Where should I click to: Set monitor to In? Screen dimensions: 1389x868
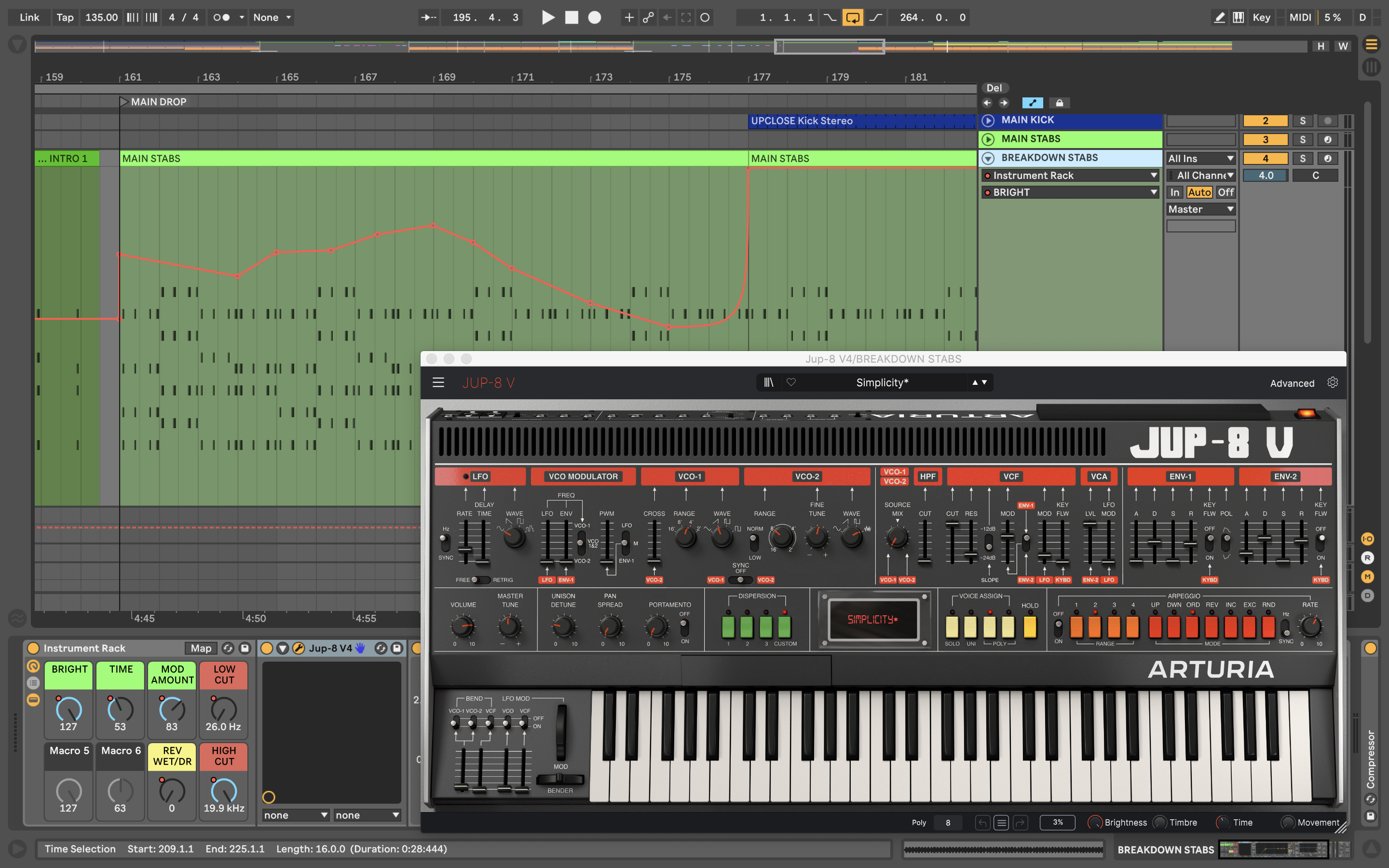pos(1175,192)
